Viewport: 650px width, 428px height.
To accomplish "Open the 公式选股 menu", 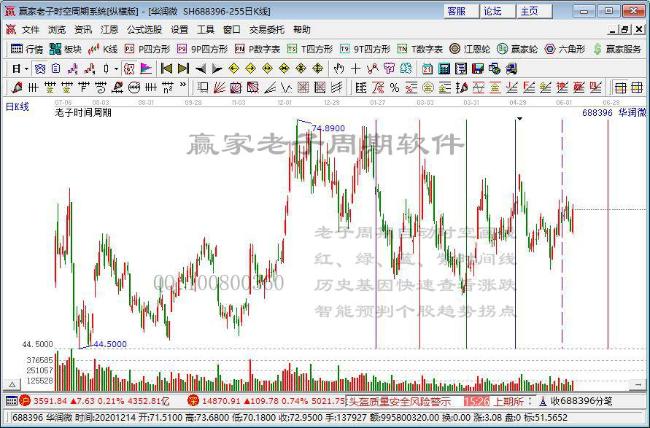I will [144, 30].
